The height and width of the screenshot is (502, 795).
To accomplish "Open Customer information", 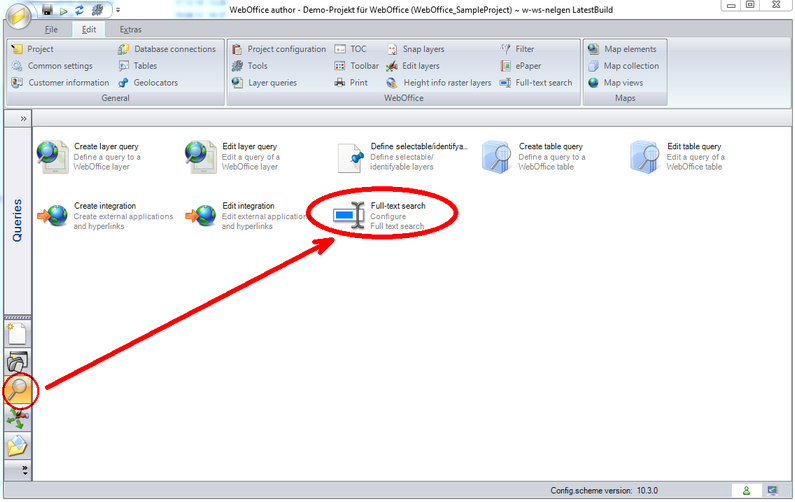I will coord(60,83).
